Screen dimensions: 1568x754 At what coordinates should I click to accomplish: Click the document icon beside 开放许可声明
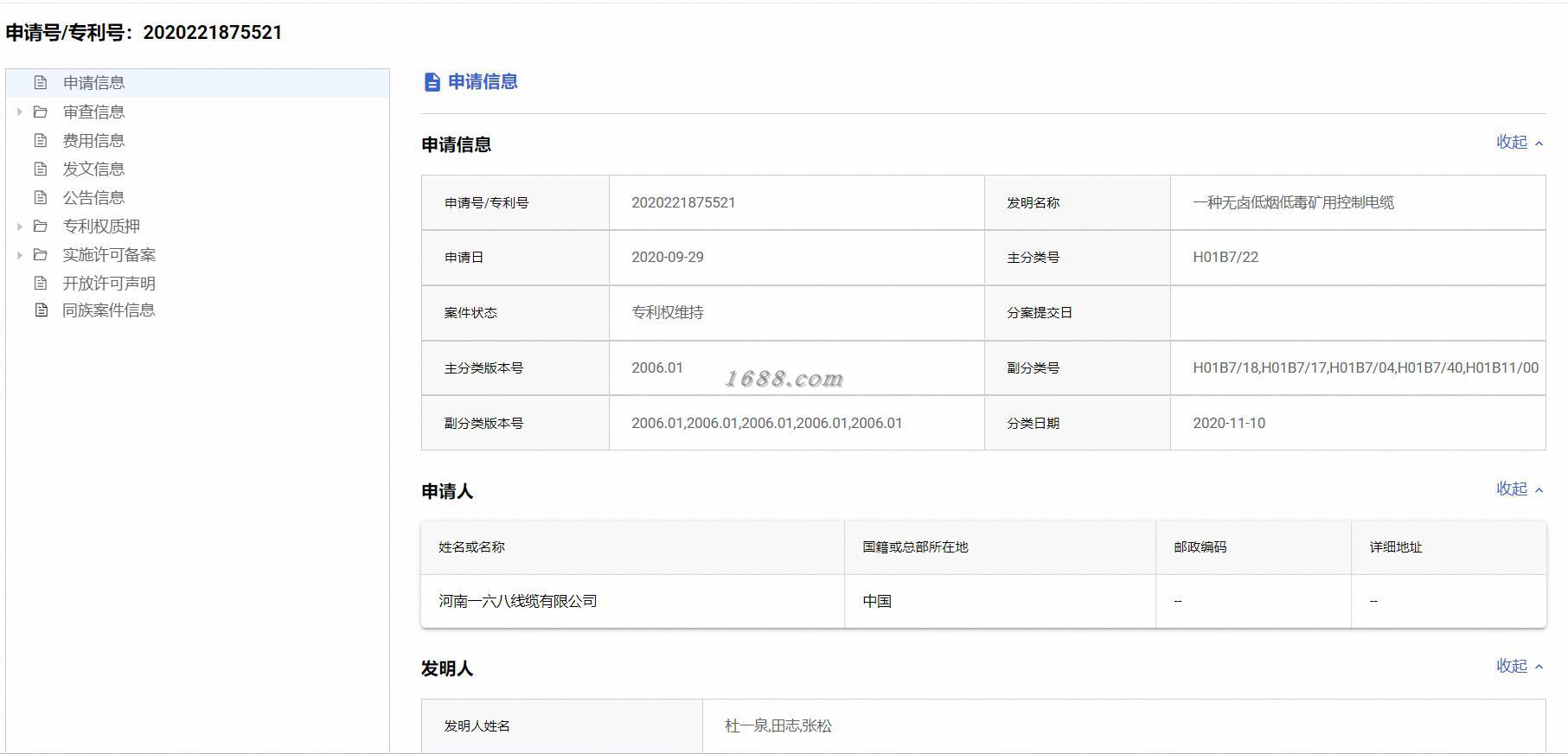coord(40,283)
